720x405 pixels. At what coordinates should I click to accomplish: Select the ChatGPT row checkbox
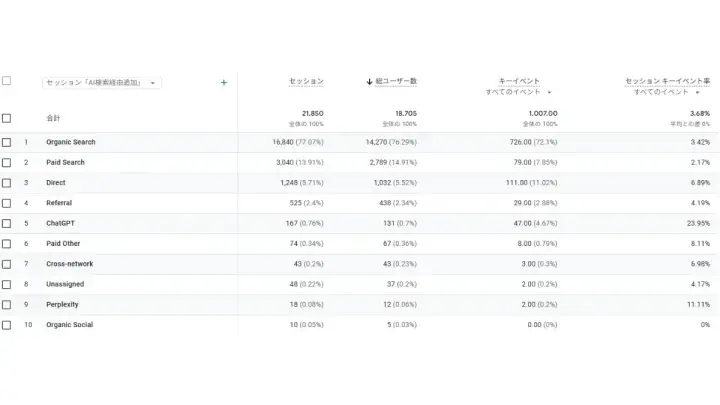coord(7,223)
